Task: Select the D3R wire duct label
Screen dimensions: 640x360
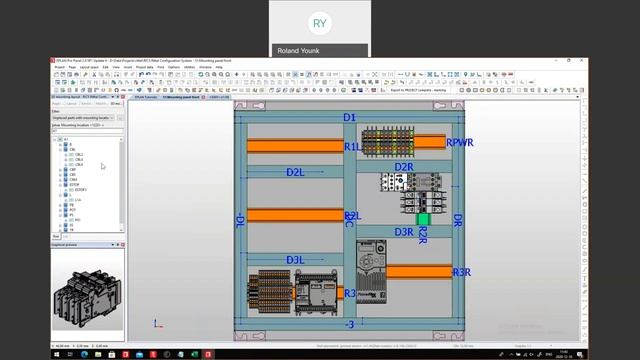Action: click(x=404, y=232)
